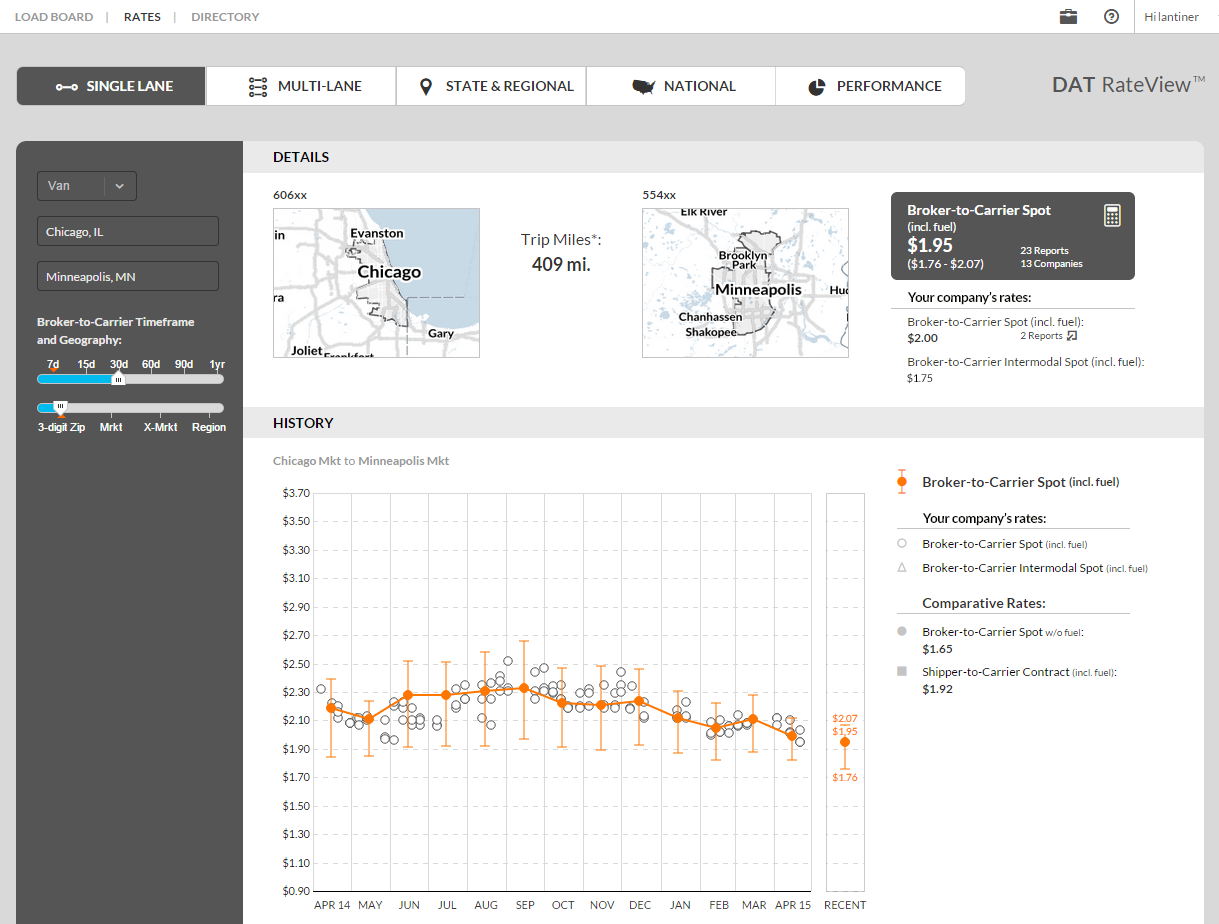Switch to the Multi-Lane tab
The height and width of the screenshot is (924, 1219).
point(301,86)
